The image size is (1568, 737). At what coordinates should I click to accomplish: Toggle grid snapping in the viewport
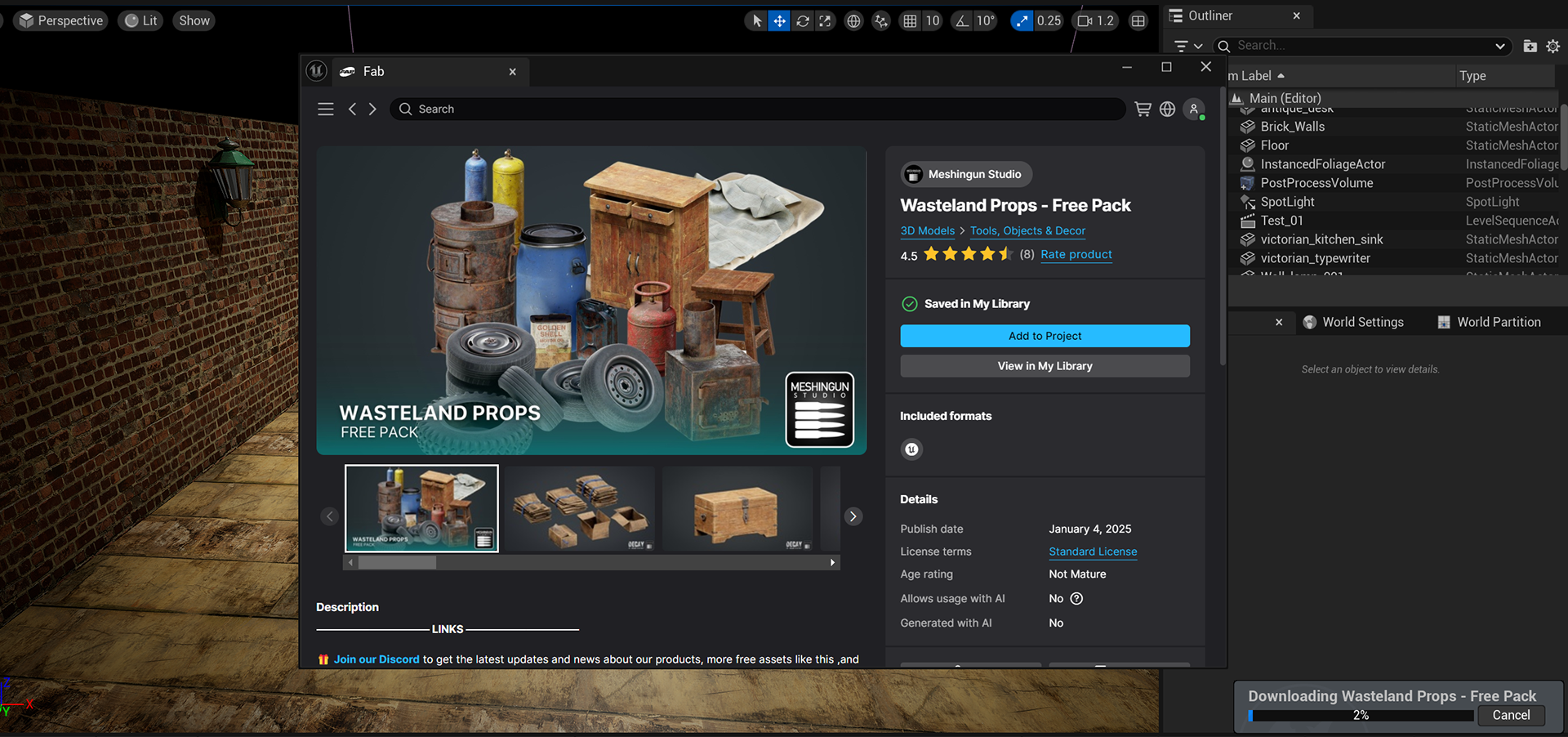point(910,20)
